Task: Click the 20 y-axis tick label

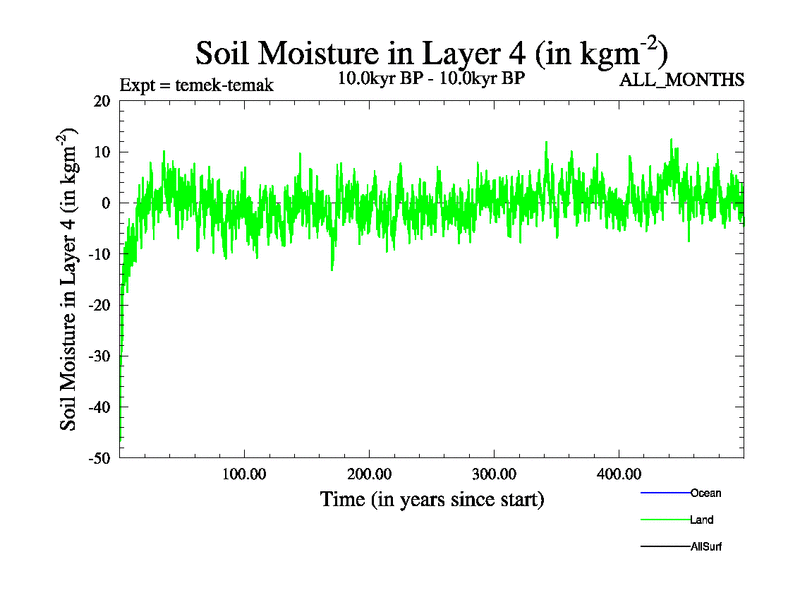Action: coord(101,101)
